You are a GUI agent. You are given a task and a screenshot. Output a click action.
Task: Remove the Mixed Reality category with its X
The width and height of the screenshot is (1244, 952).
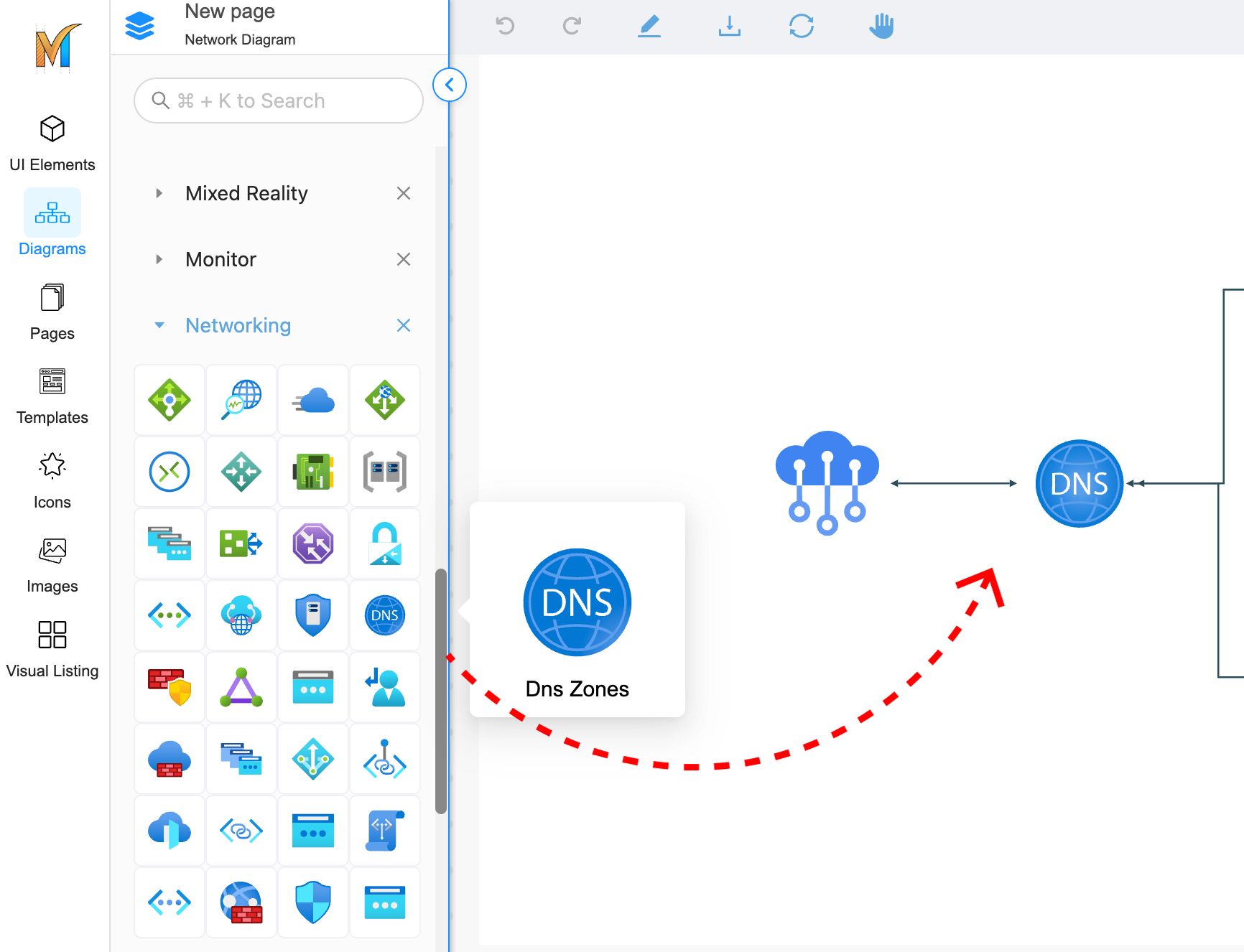coord(404,193)
